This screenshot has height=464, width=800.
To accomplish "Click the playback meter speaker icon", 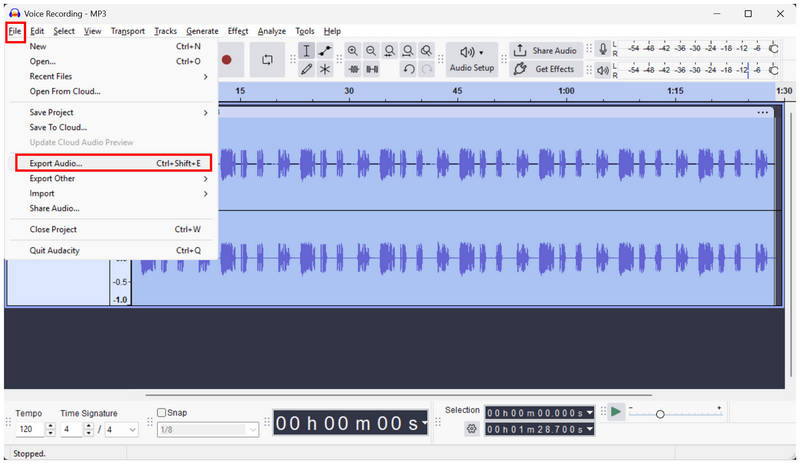I will click(x=603, y=70).
